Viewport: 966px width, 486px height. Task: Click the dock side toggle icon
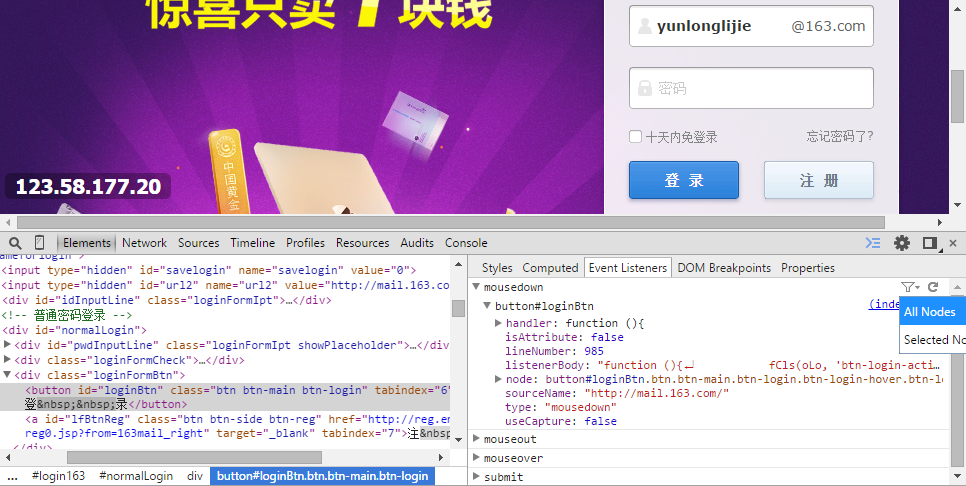tap(930, 243)
